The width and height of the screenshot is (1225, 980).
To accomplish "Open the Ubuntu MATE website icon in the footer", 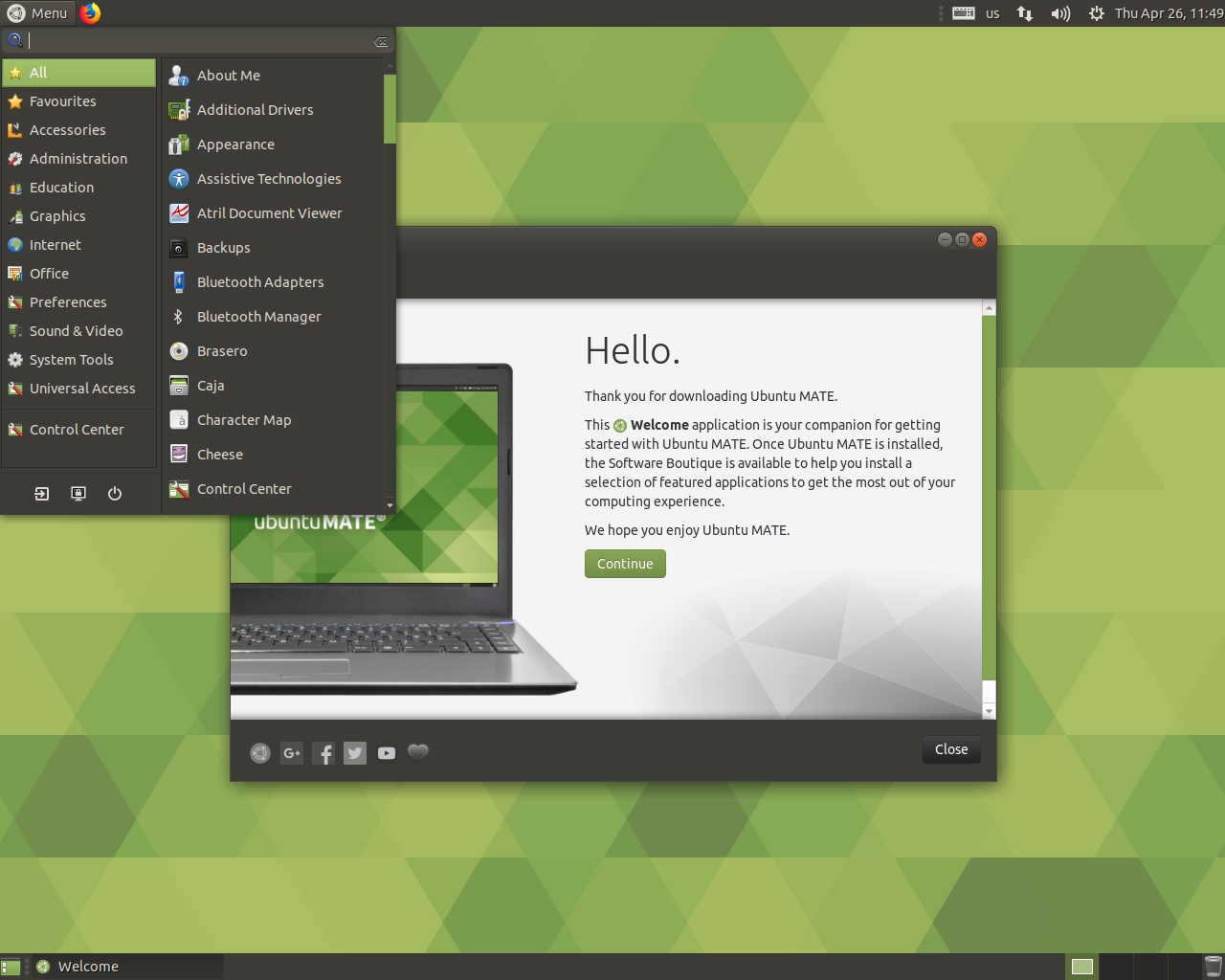I will coord(260,753).
